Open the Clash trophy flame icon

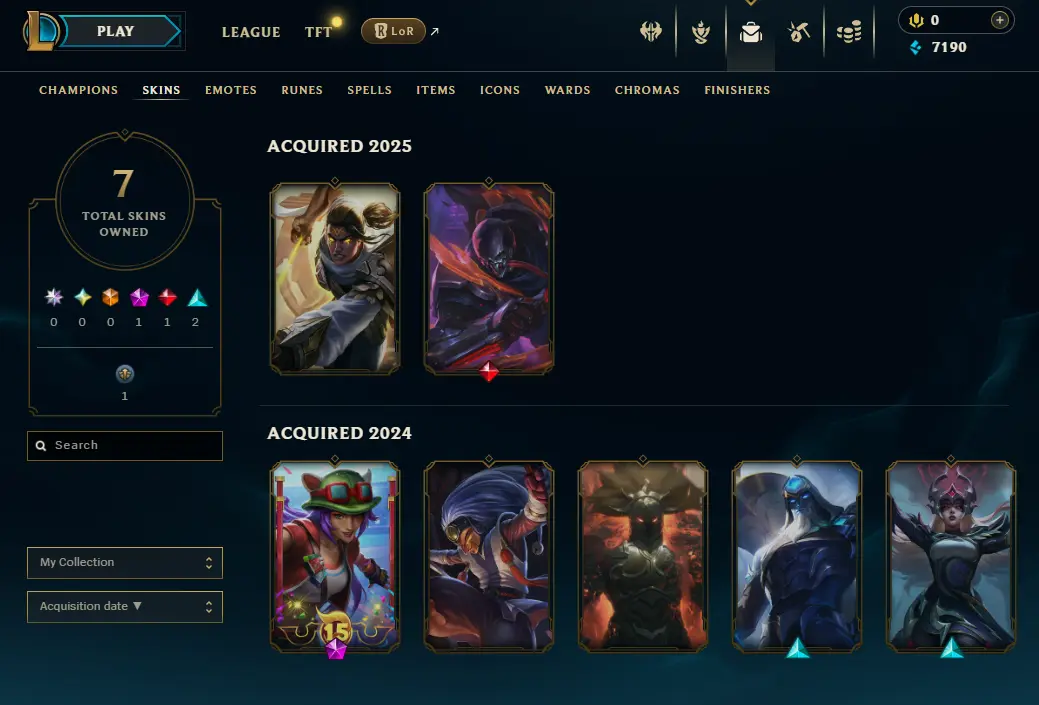[701, 32]
